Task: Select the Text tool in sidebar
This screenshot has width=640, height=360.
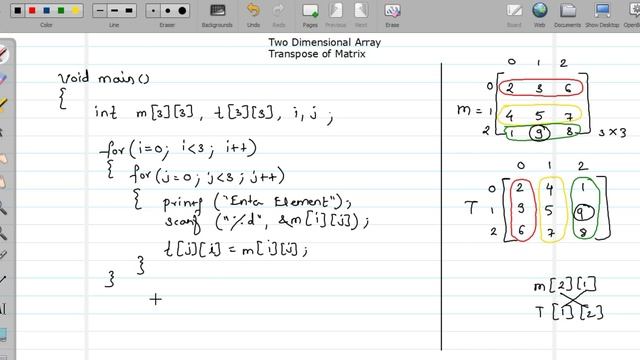Action: click(x=3, y=309)
